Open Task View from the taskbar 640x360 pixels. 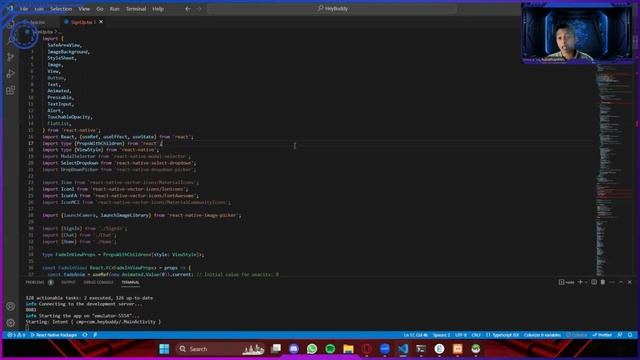point(276,349)
